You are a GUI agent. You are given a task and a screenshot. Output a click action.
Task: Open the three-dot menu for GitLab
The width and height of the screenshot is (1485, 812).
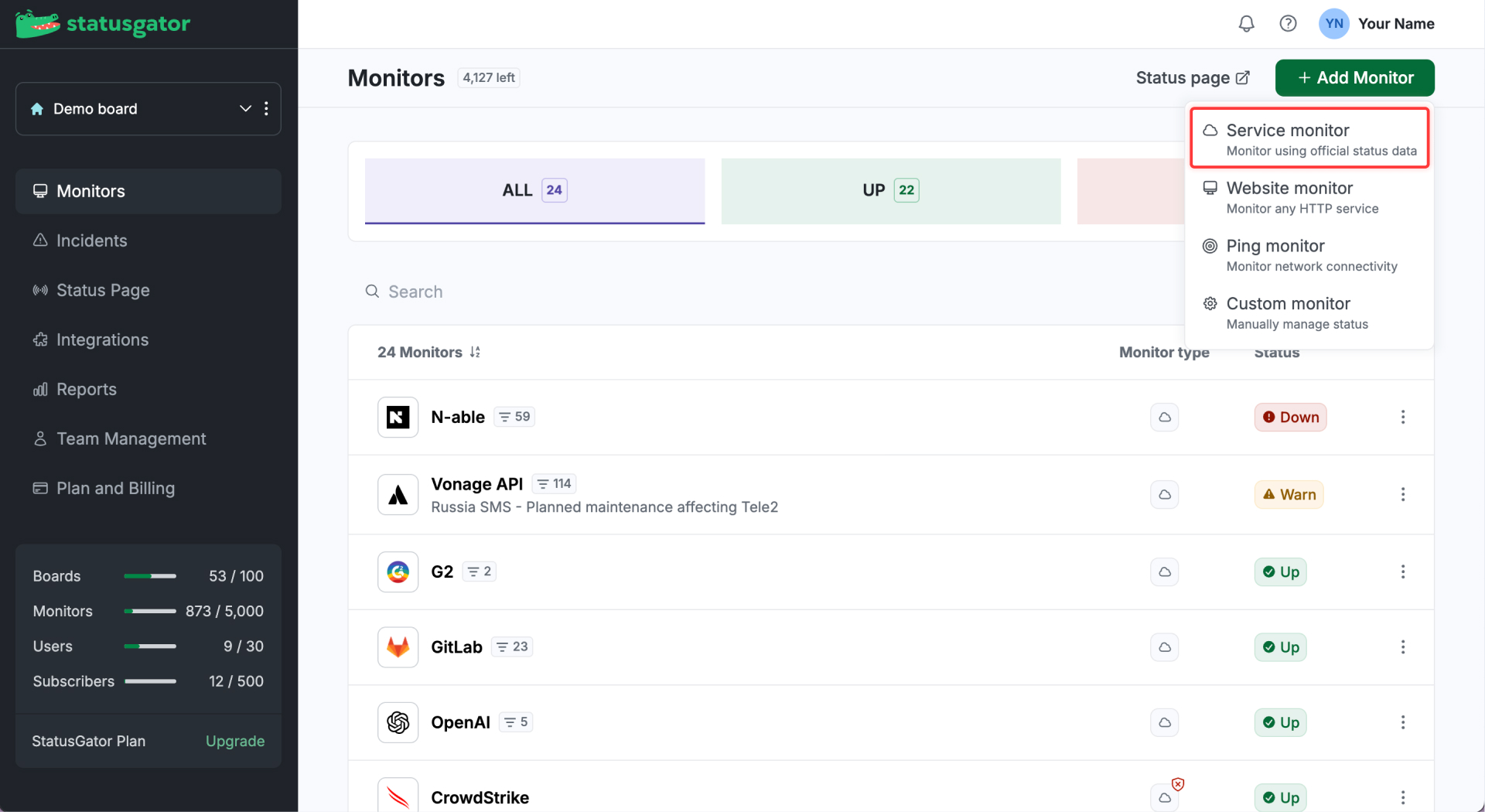click(x=1402, y=647)
